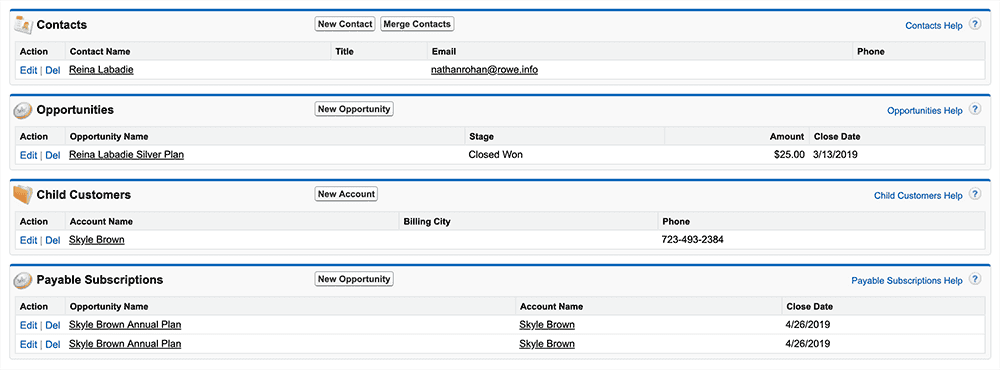Click the Billing City column header
Screen dimensions: 1000x370
click(x=427, y=221)
